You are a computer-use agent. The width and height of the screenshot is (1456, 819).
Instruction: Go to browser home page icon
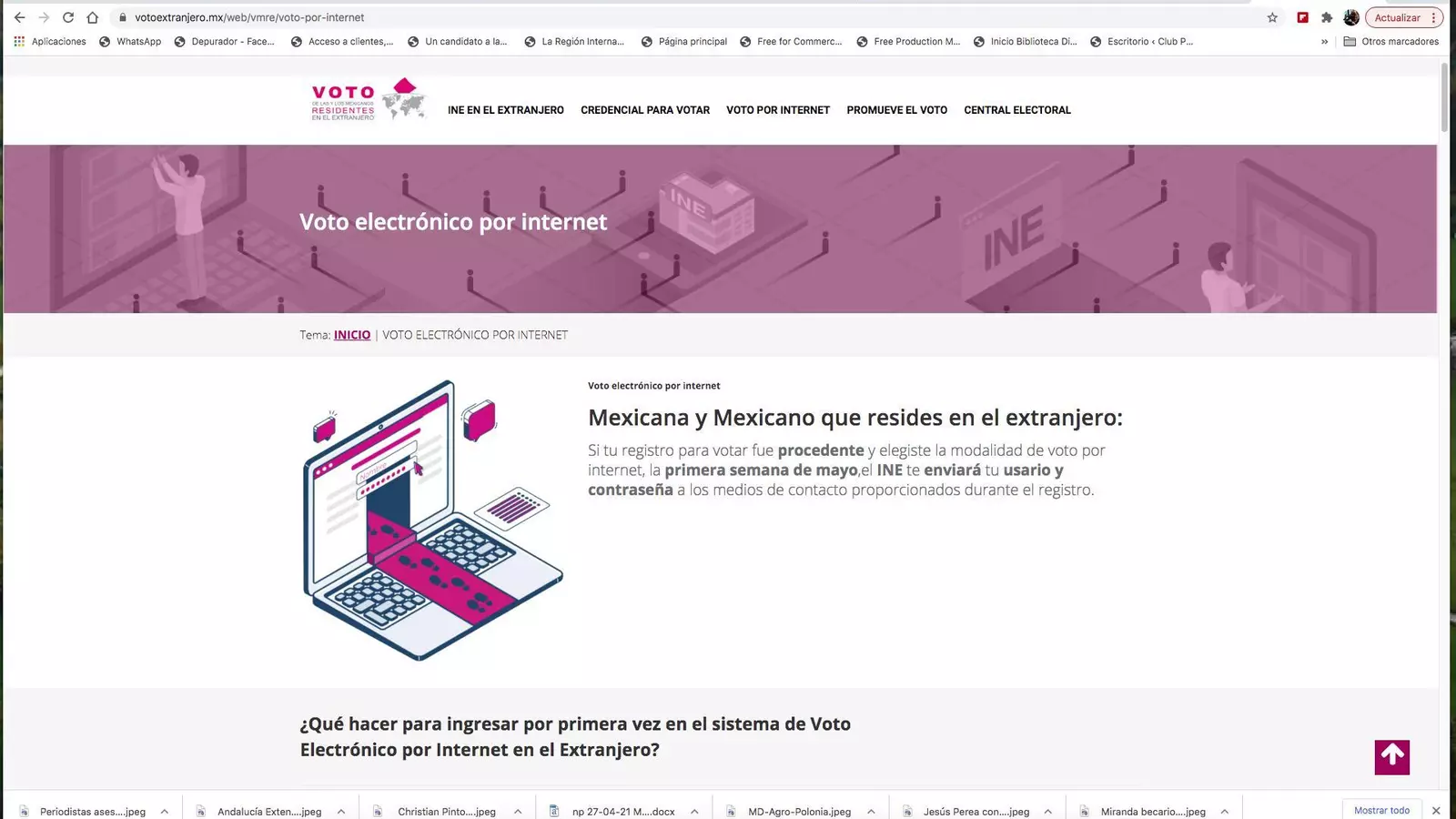[92, 17]
